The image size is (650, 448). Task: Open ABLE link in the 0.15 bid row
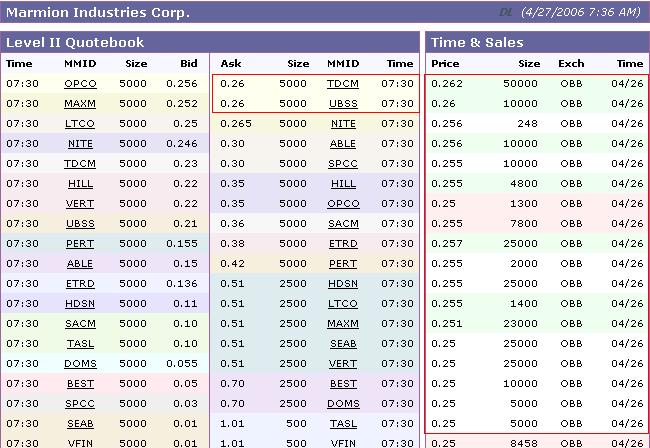point(80,264)
